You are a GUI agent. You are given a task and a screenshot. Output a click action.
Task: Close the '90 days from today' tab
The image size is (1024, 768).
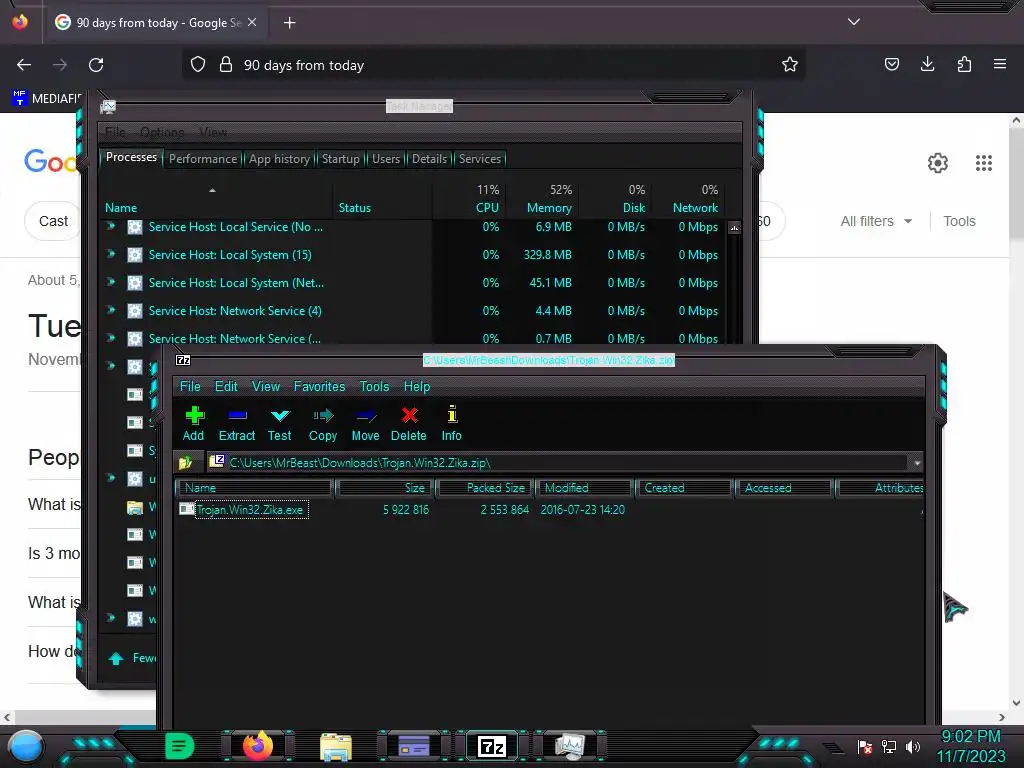pos(252,22)
